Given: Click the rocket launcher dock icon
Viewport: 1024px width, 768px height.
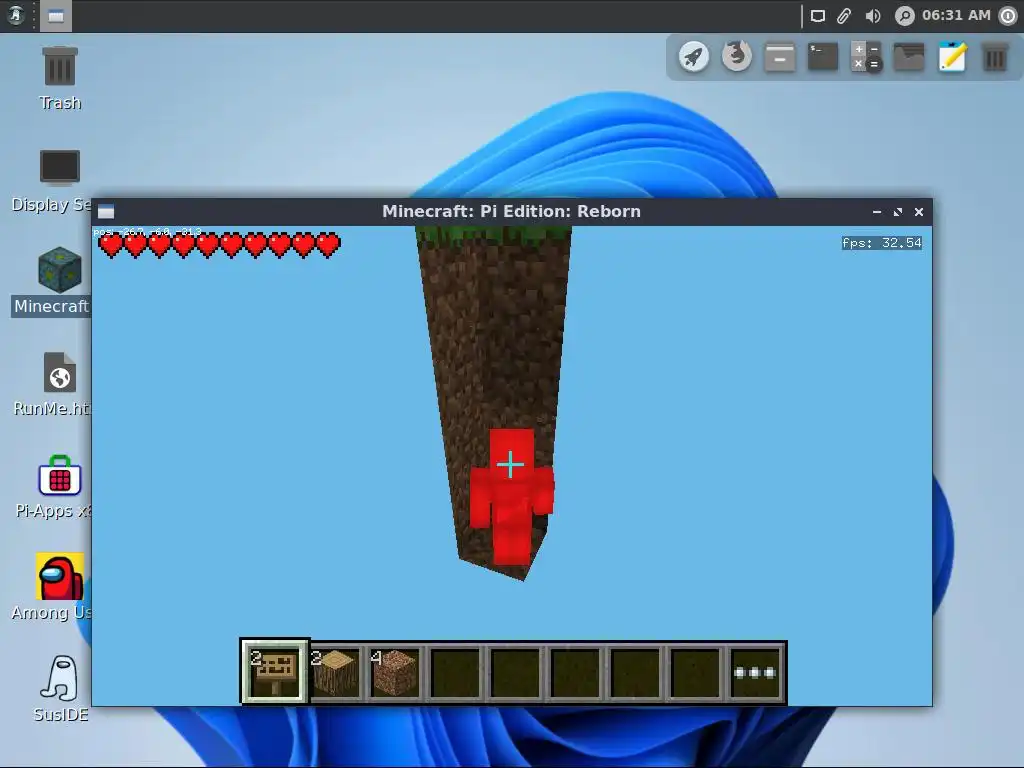Looking at the screenshot, I should (x=694, y=57).
